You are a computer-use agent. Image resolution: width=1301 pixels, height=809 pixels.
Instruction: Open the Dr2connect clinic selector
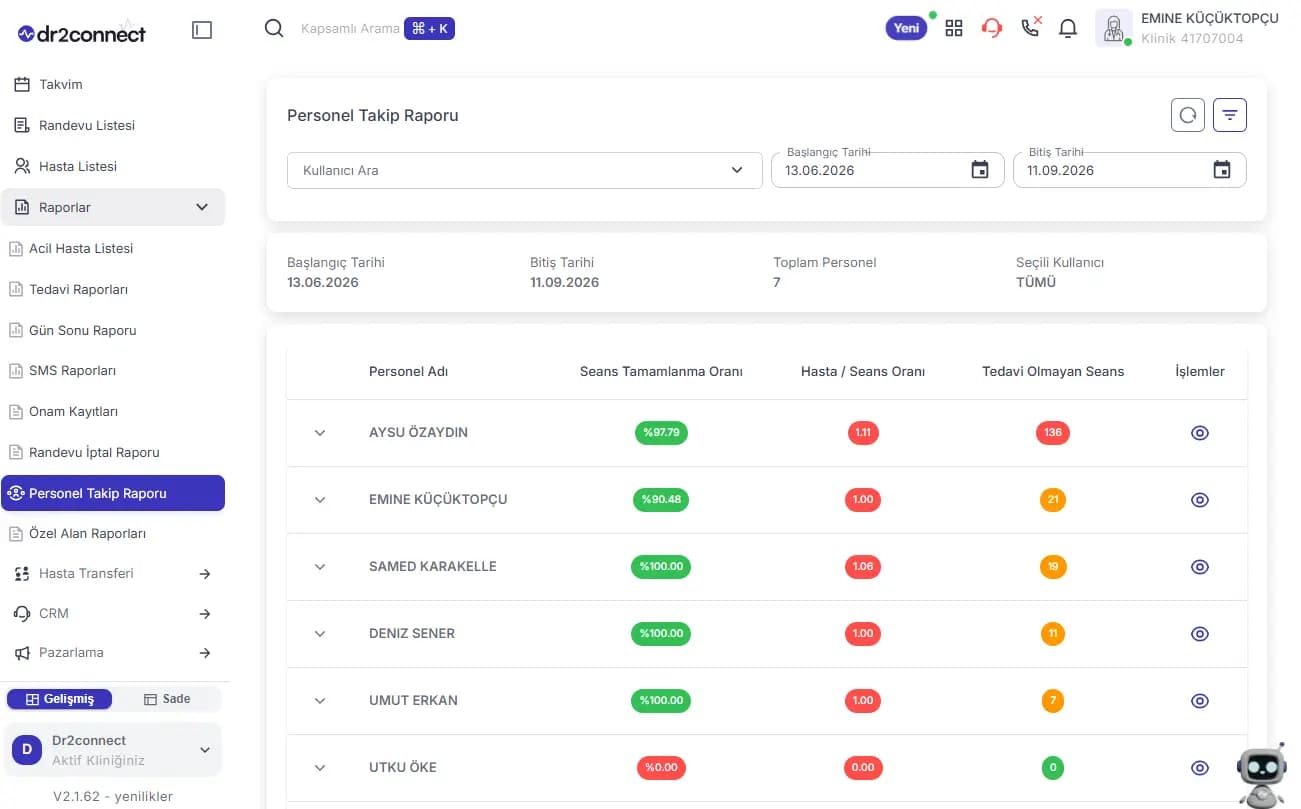tap(113, 750)
